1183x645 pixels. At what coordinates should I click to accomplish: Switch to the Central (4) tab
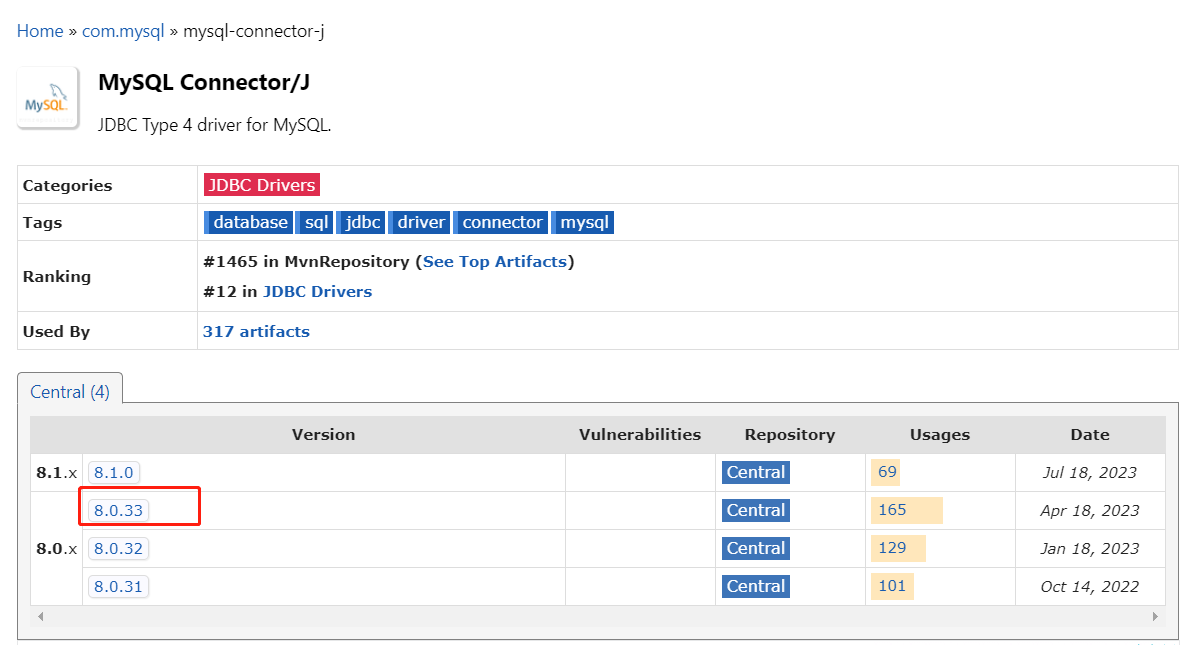tap(70, 392)
